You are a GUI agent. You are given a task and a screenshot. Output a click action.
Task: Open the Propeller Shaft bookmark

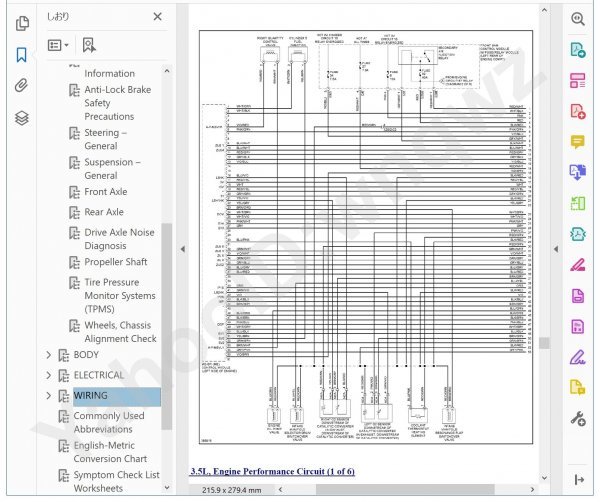tap(116, 262)
